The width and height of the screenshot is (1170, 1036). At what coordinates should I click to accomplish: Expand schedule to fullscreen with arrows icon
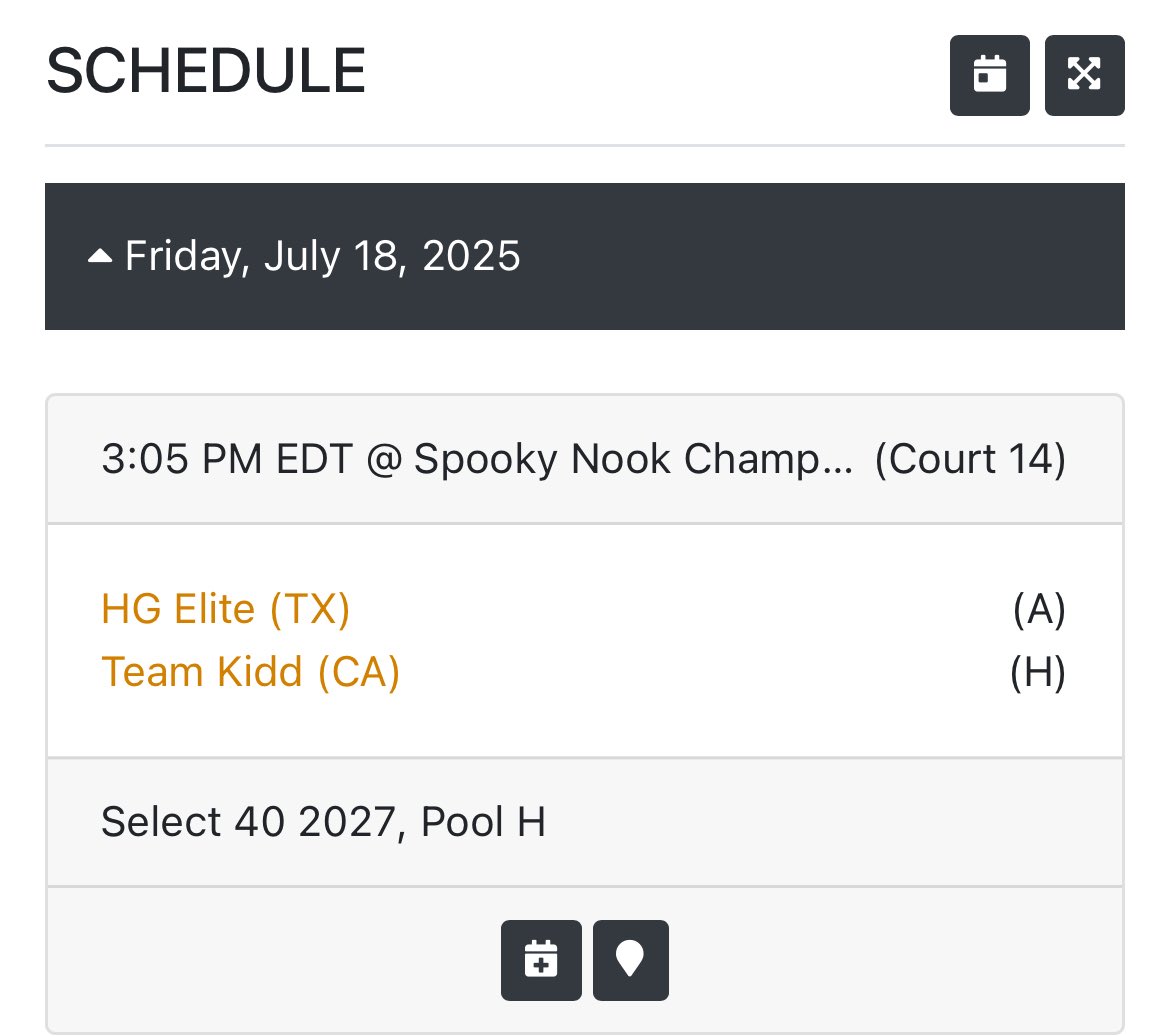[1084, 75]
